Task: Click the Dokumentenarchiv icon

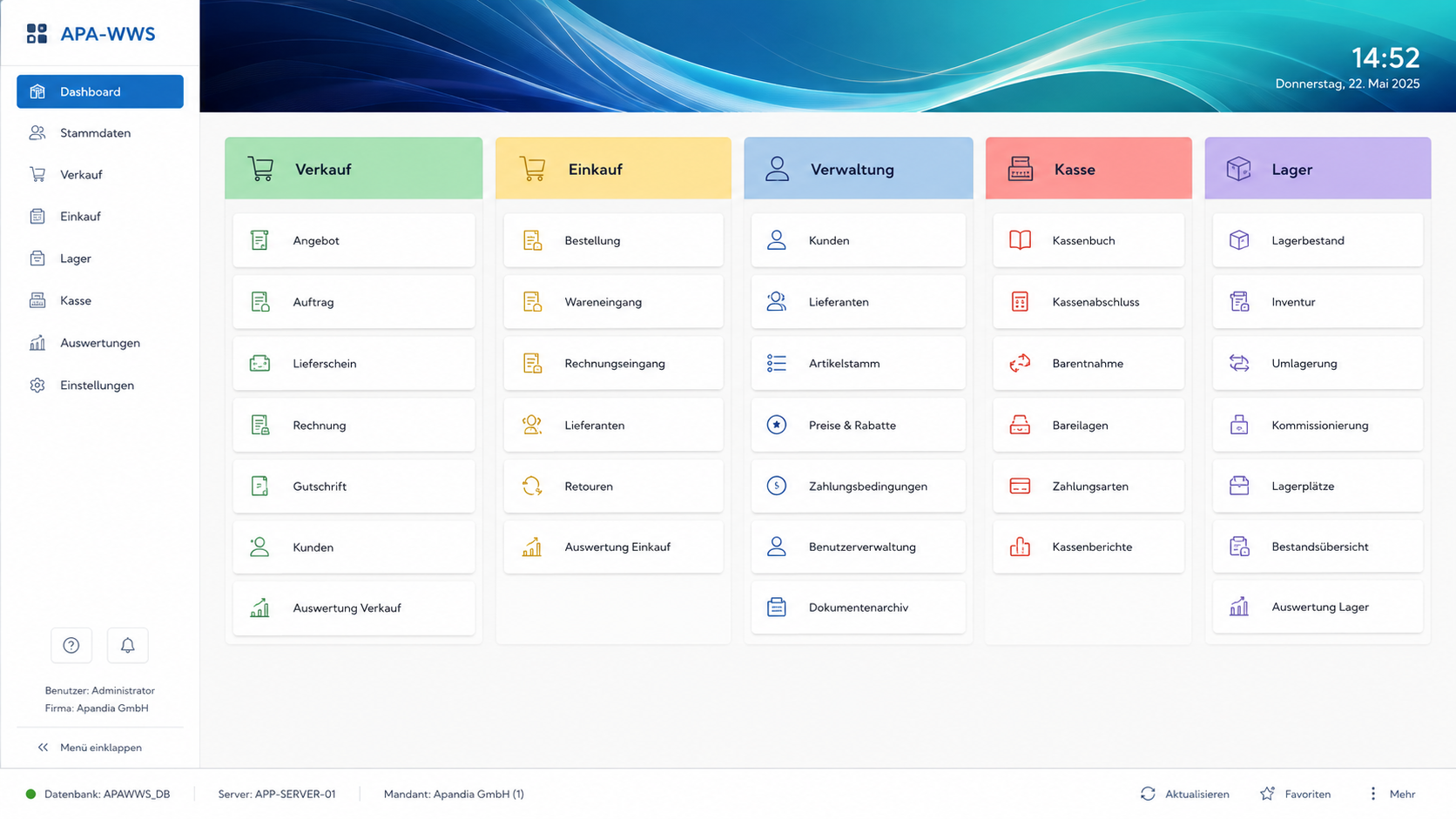Action: [x=776, y=608]
